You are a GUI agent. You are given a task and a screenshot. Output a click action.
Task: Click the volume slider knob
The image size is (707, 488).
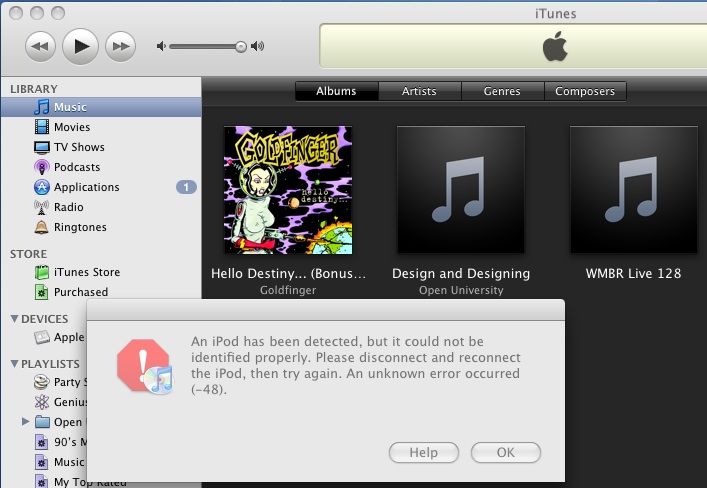tap(240, 46)
